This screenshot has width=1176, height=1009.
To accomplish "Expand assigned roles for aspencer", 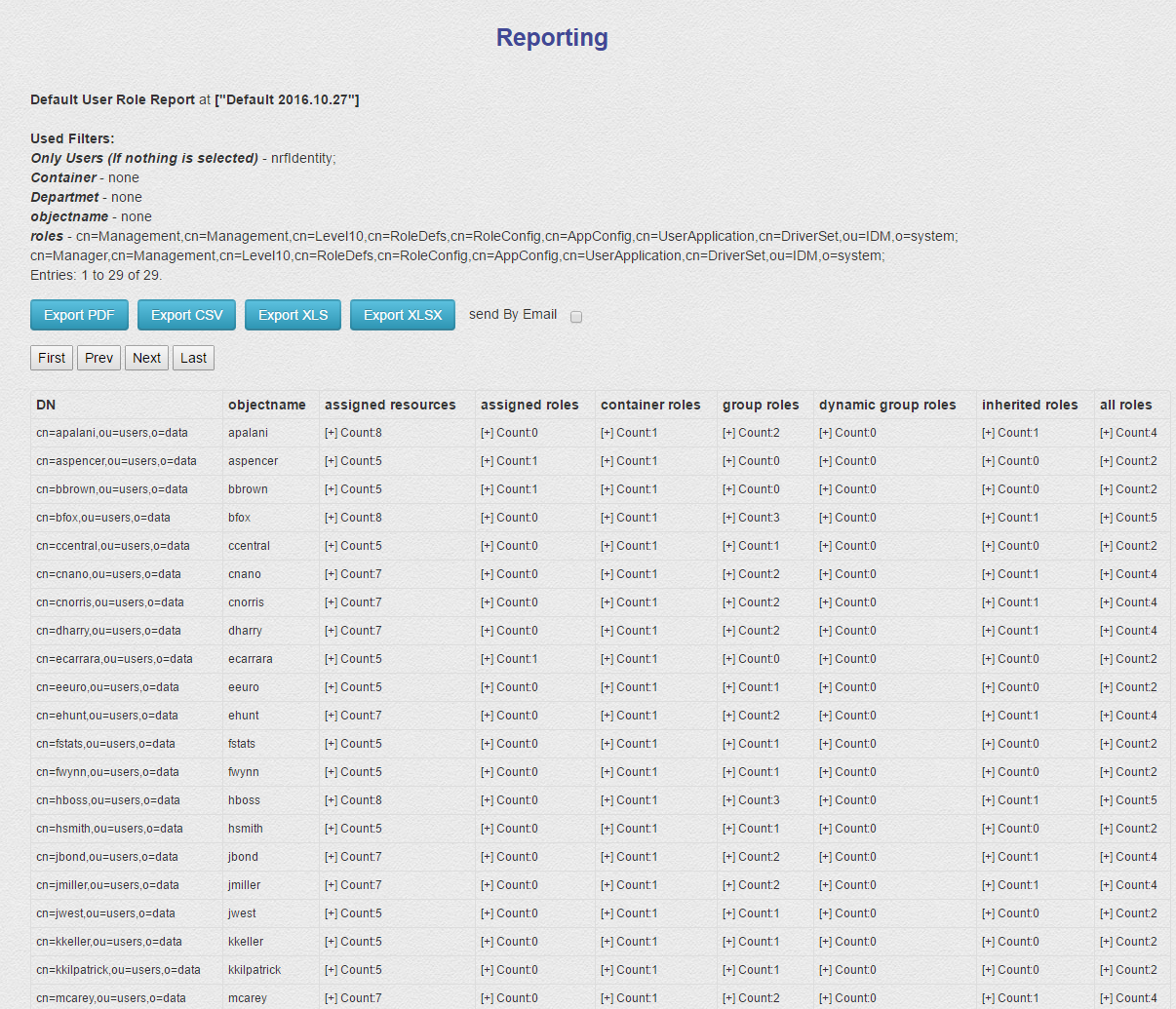I will click(488, 461).
